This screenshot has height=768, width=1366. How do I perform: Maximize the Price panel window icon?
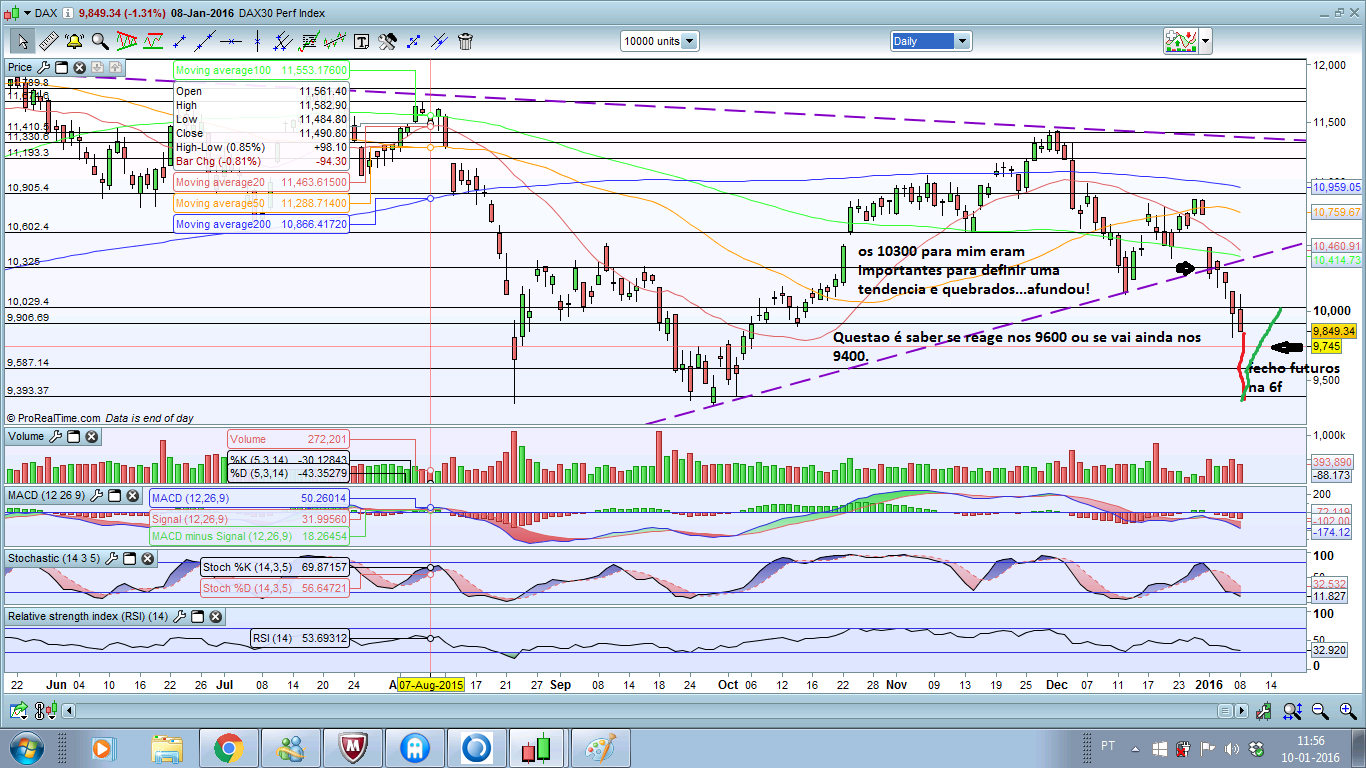[x=61, y=68]
